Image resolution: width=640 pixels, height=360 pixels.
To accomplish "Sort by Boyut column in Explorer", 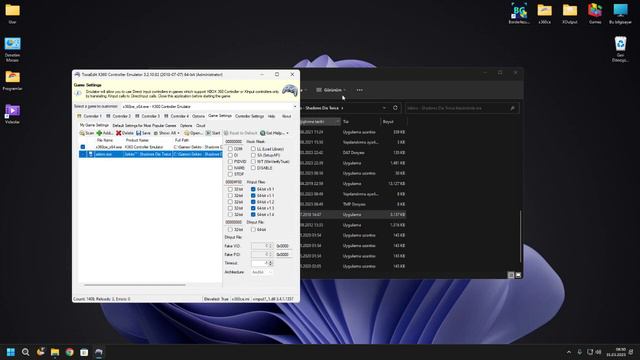I will [x=393, y=122].
